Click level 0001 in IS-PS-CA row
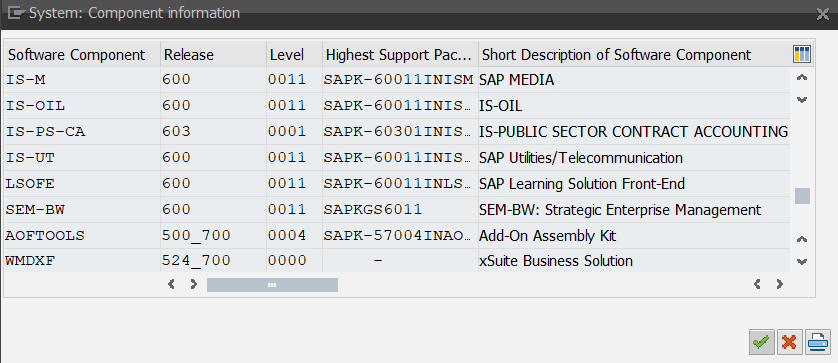The height and width of the screenshot is (363, 838). (x=294, y=132)
